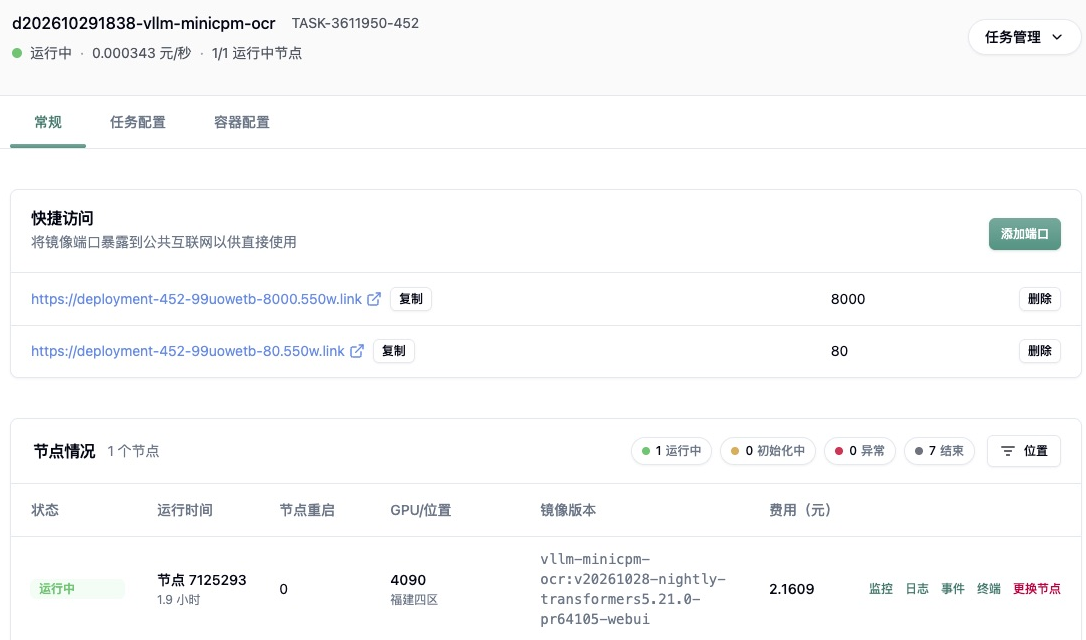Open the deployment link ending in 80.550w.link

[x=188, y=351]
